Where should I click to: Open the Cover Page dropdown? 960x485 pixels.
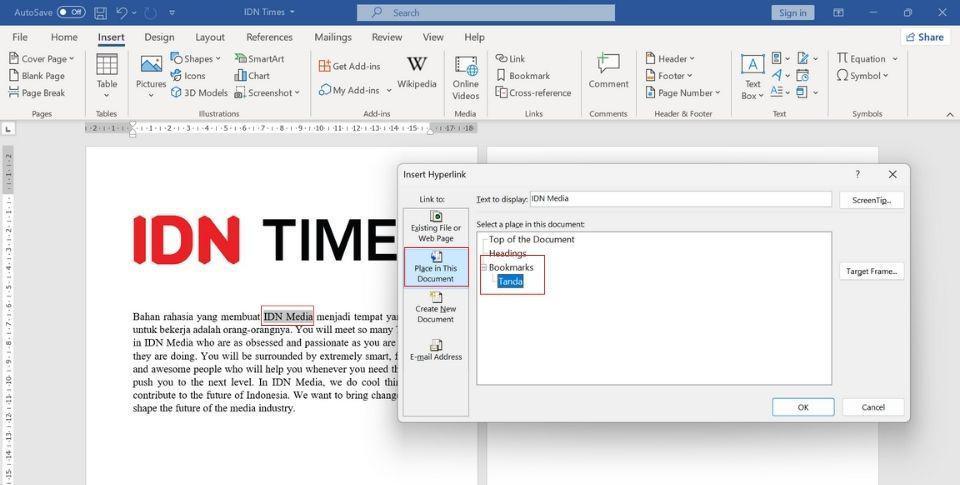[41, 59]
